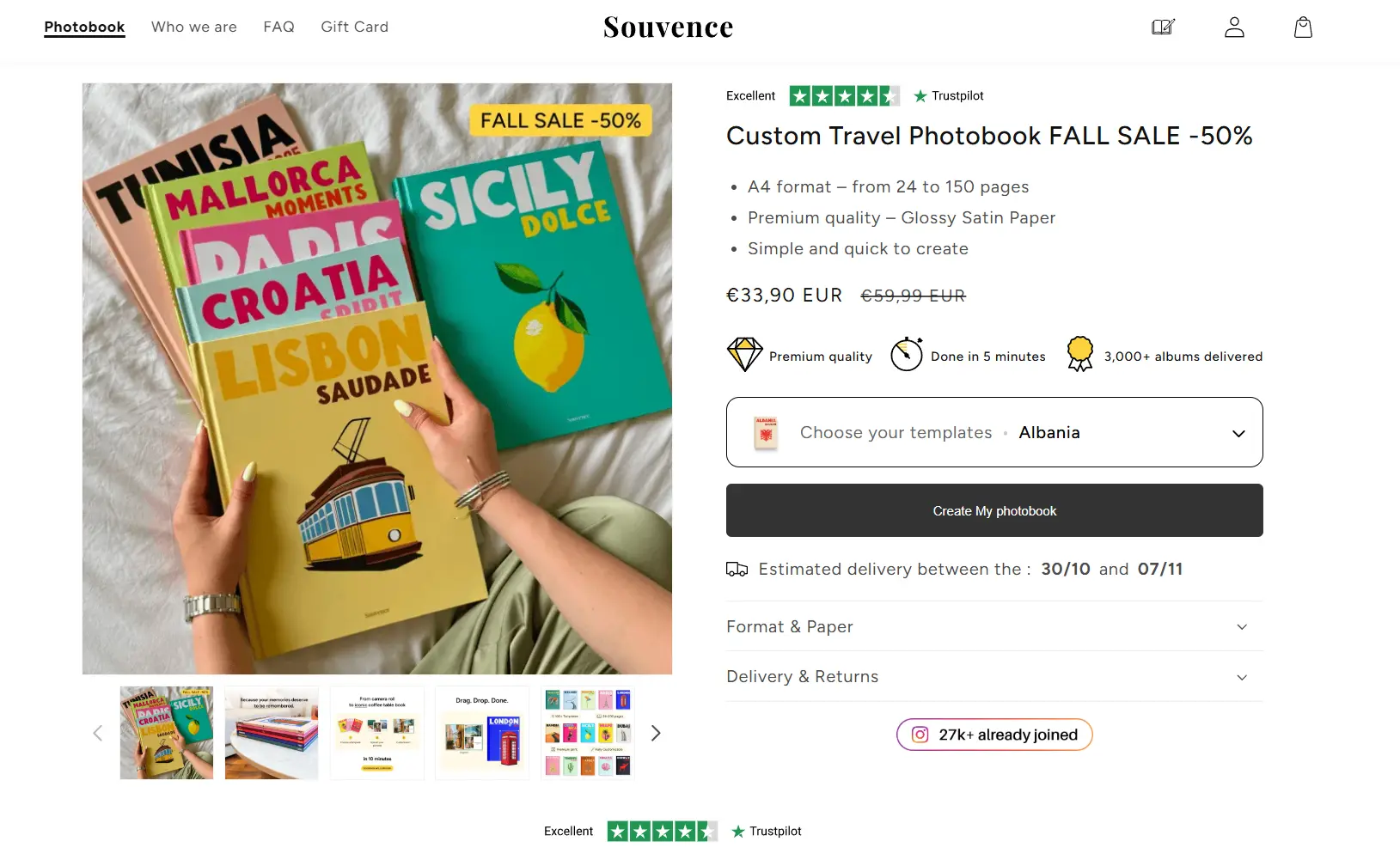Click the Albania flag template thumbnail
The width and height of the screenshot is (1400, 866).
(x=765, y=432)
